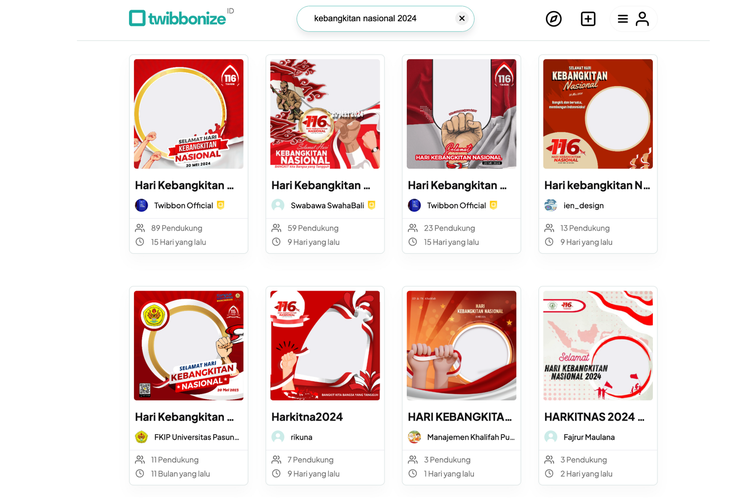Screen dimensions: 750x500
Task: Open the ien_design frame thumbnail with beige circle
Action: pos(598,114)
